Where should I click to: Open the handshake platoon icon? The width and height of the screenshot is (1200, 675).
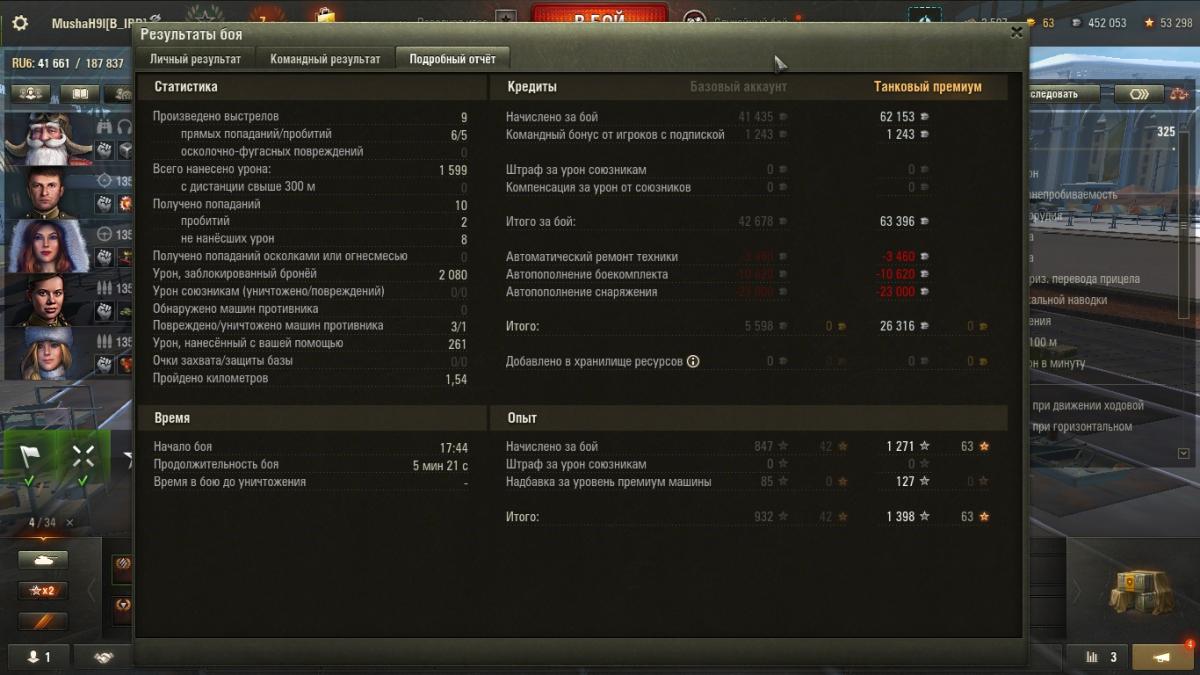[x=103, y=657]
